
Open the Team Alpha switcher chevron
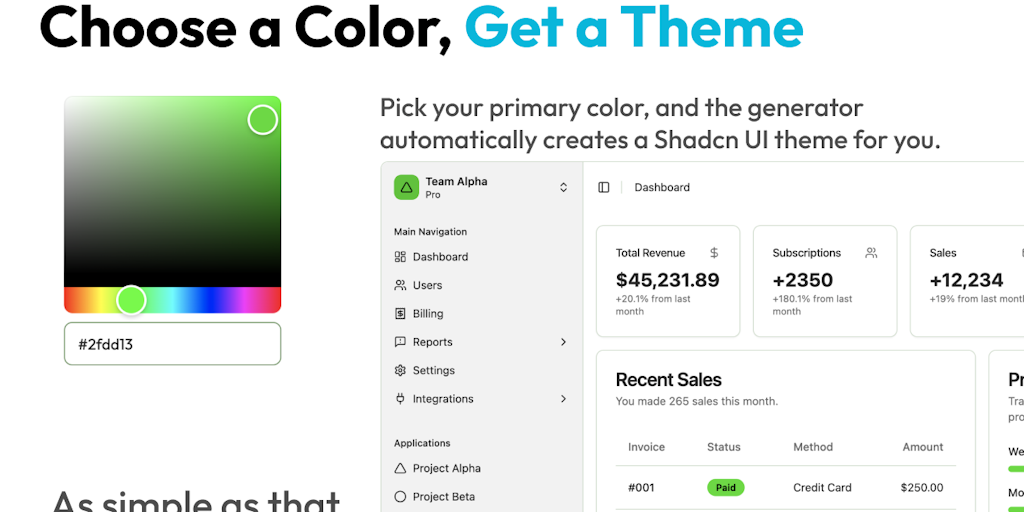pos(563,187)
